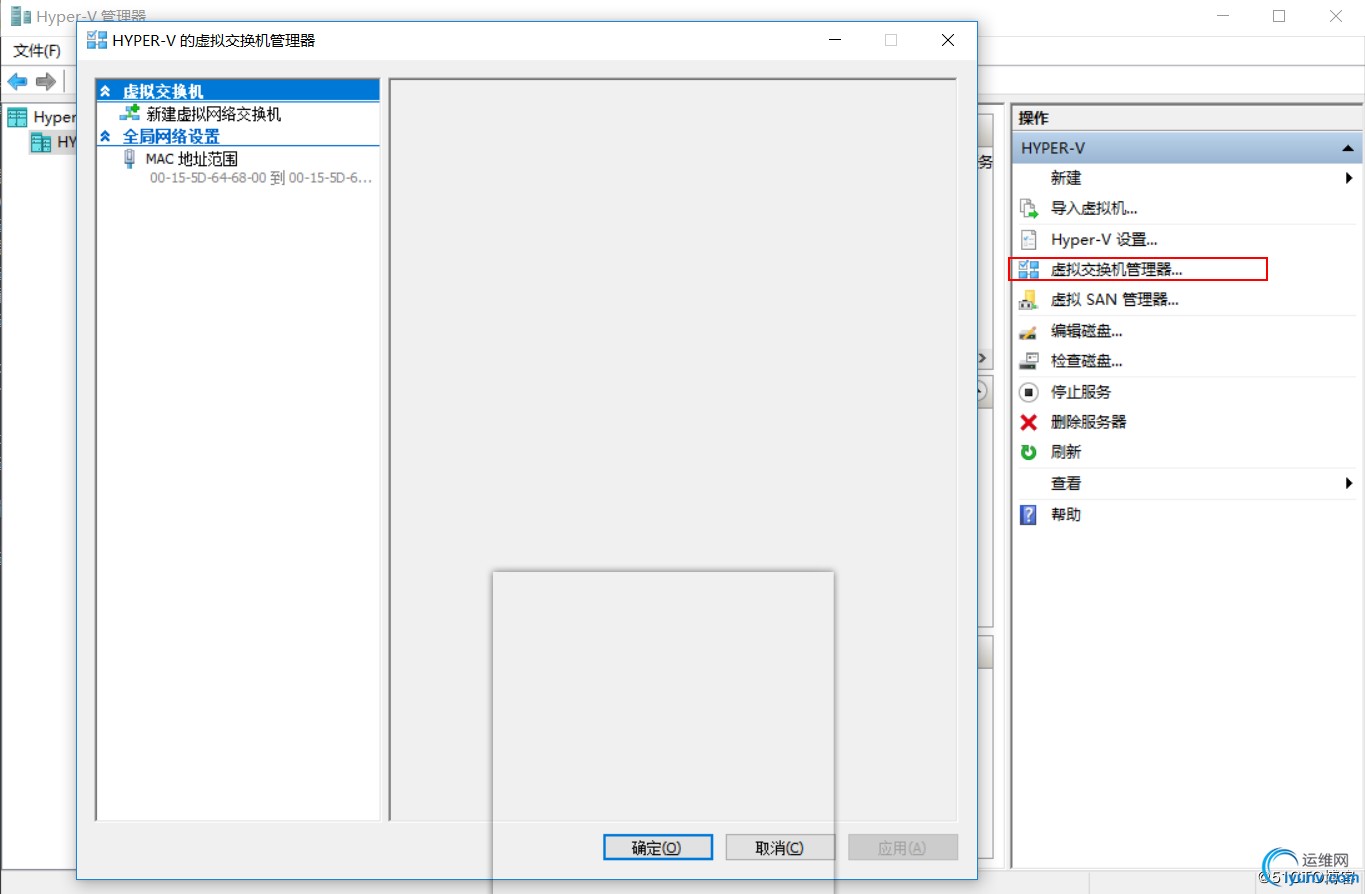
Task: Click the 虚拟 SAN 管理器 icon
Action: tap(1028, 299)
